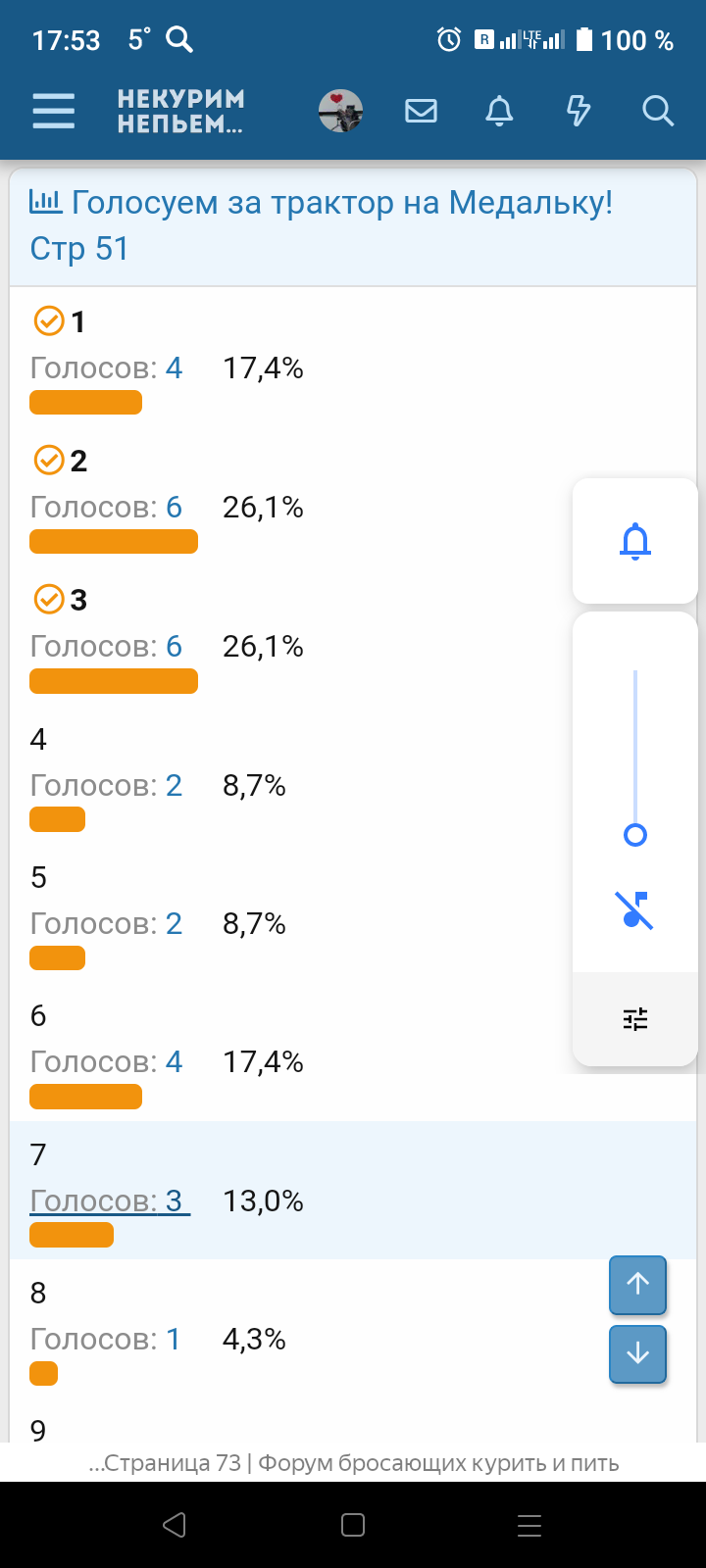This screenshot has width=706, height=1568.
Task: Toggle the checked poll option 2
Action: pyautogui.click(x=49, y=460)
